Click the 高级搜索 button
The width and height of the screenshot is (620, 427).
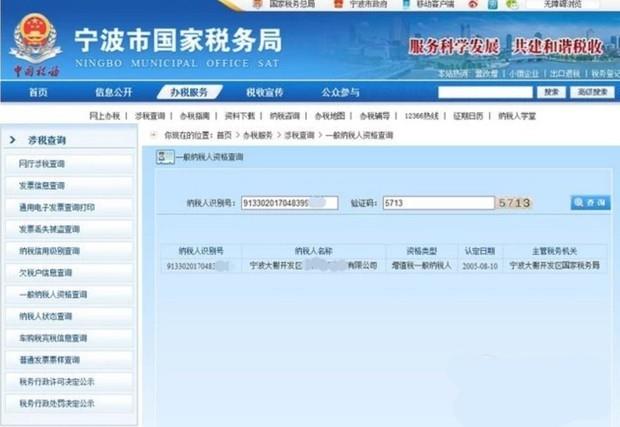[592, 92]
